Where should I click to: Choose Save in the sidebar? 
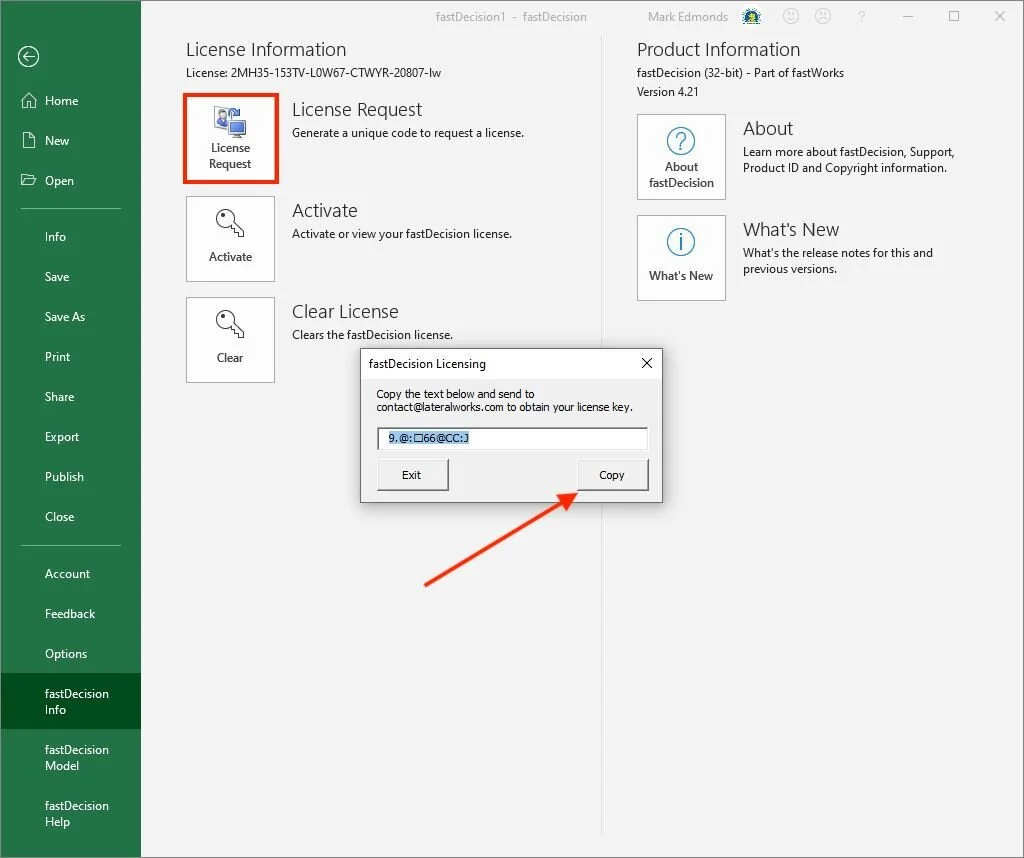tap(57, 277)
